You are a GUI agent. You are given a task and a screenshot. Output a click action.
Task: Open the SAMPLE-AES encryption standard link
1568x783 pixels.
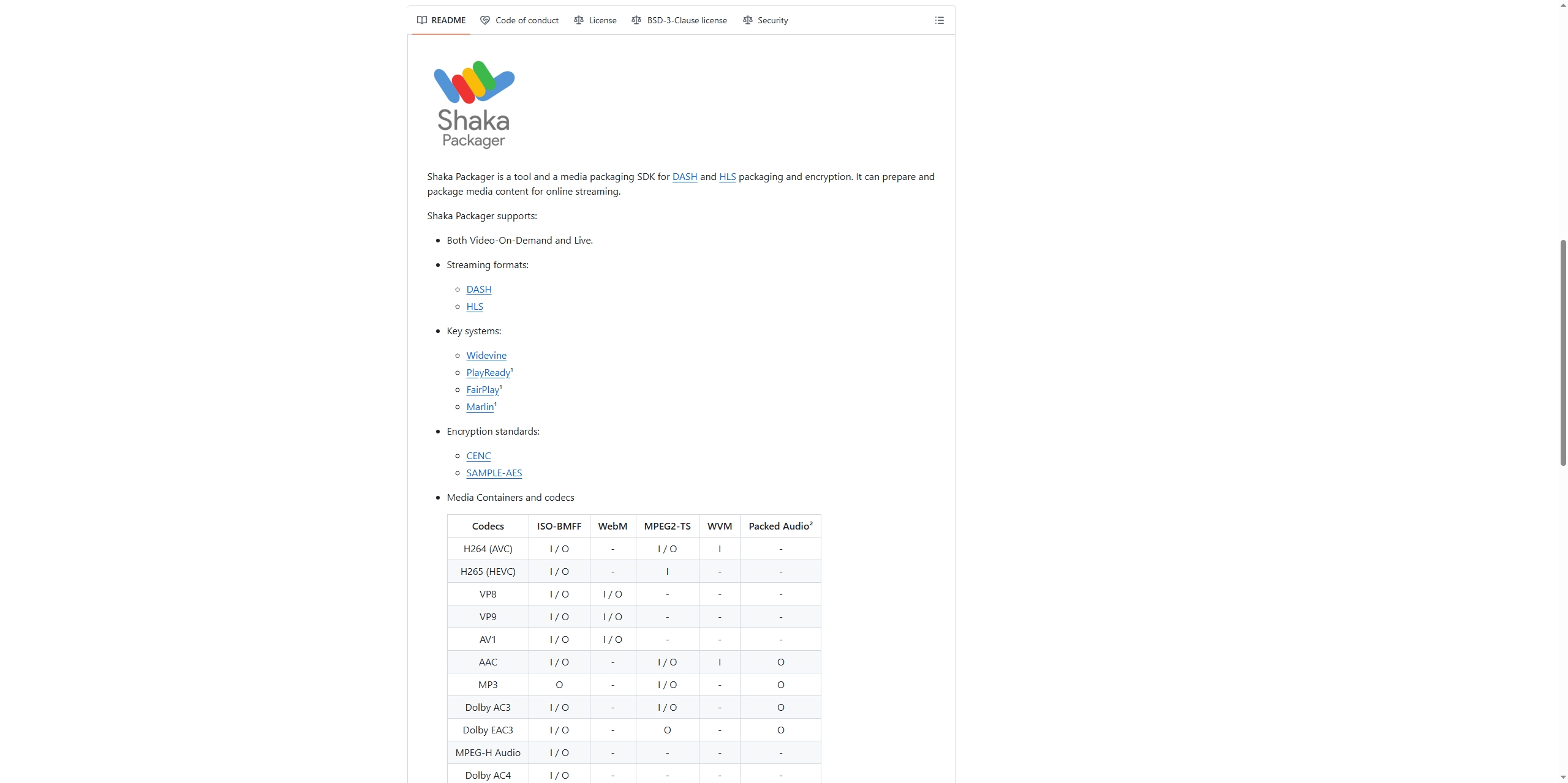[x=494, y=473]
